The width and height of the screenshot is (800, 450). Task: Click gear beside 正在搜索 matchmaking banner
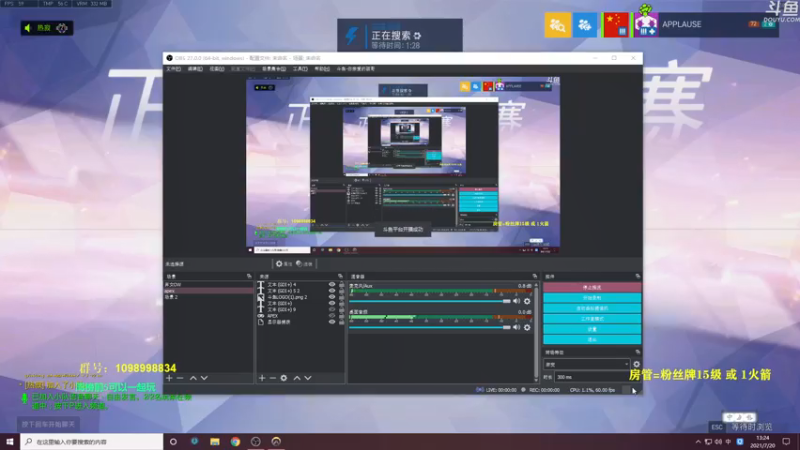click(x=417, y=36)
